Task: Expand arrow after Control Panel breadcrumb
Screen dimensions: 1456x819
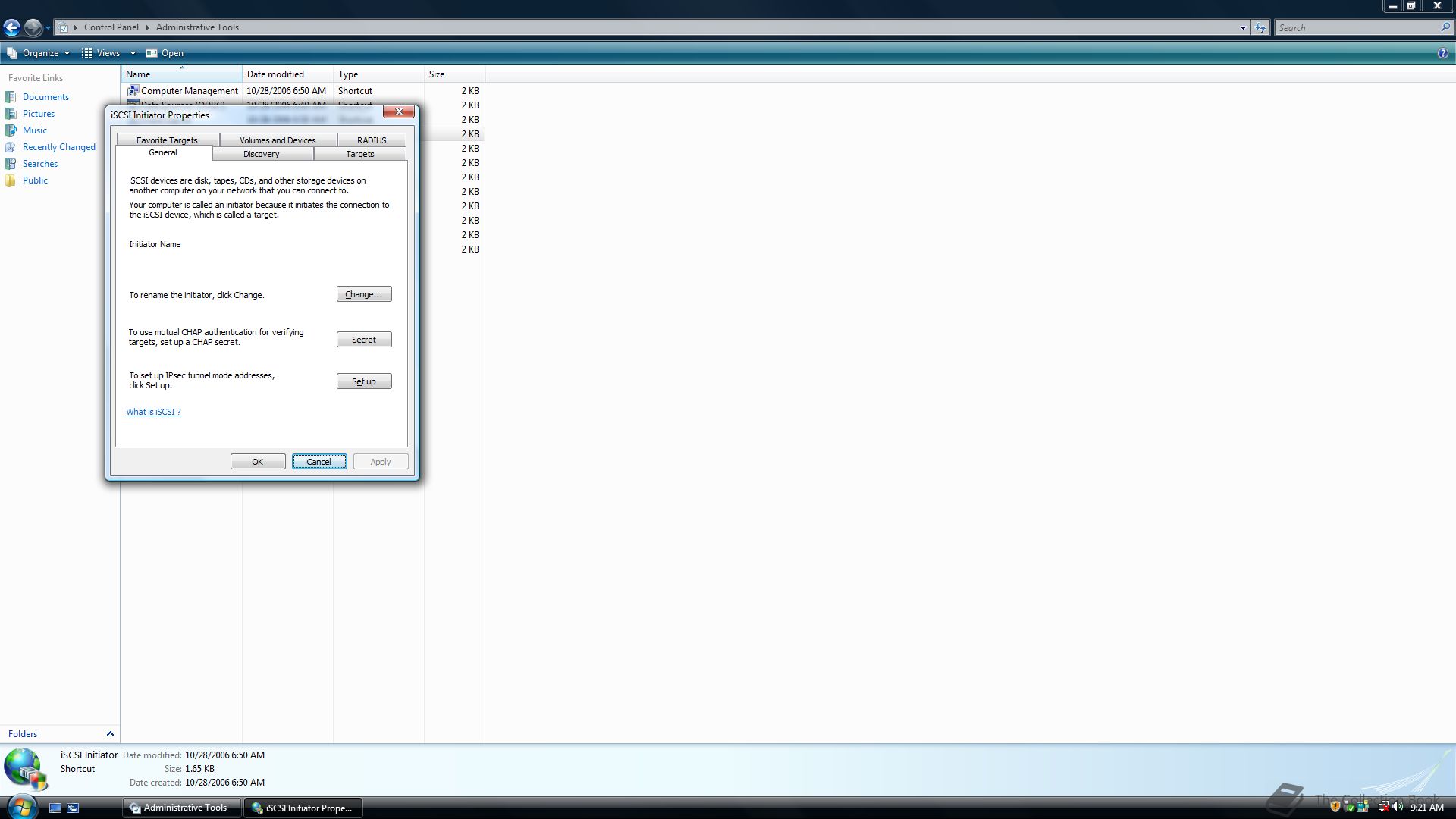Action: pos(148,27)
